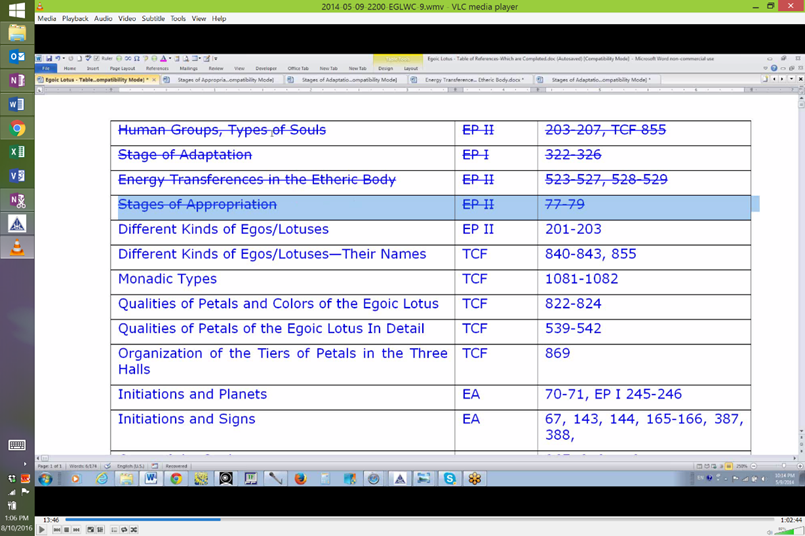Open the VLC Help menu

(x=219, y=19)
